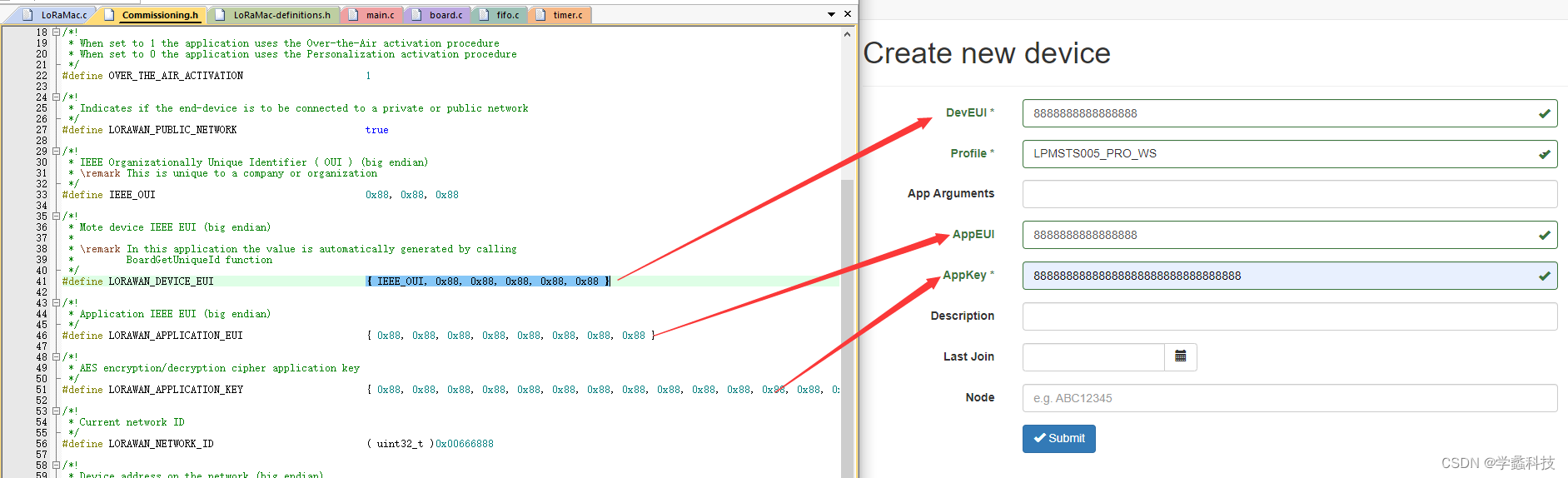Viewport: 1568px width, 478px height.
Task: Collapse the AES key comment at line 48
Action: [x=57, y=357]
